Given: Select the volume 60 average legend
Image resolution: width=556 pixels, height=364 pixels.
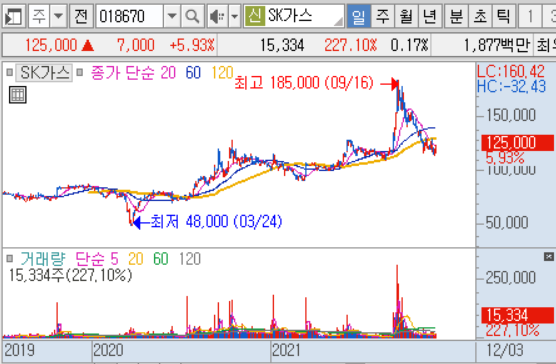Looking at the screenshot, I should click(161, 259).
